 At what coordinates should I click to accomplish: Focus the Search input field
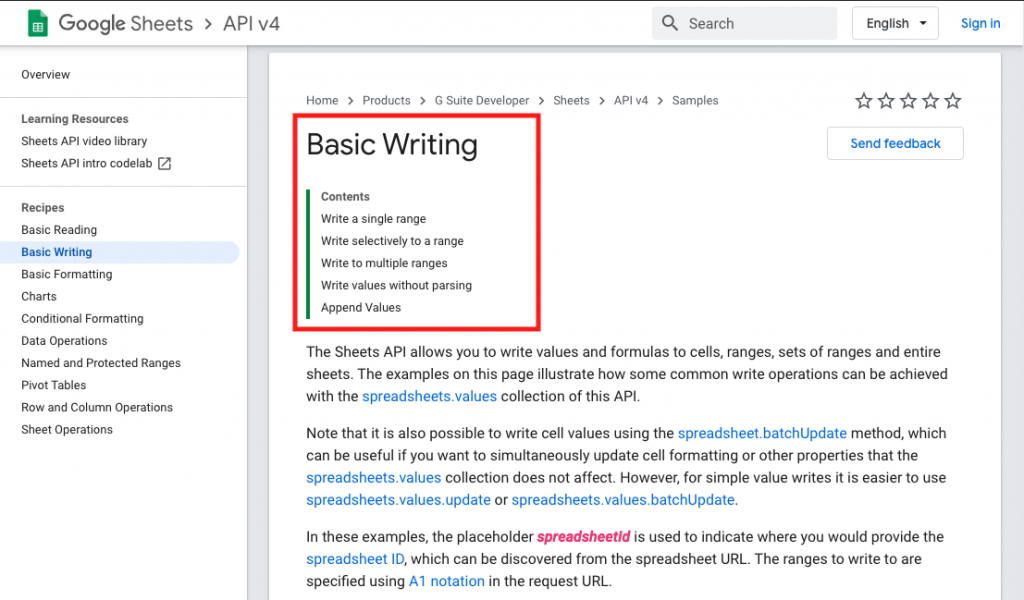[744, 24]
